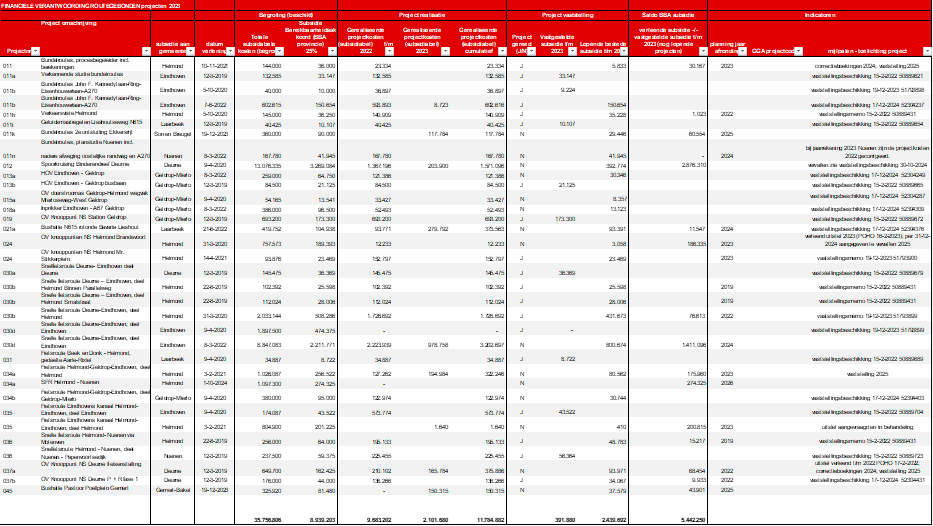The image size is (933, 526).
Task: Open the Projectnr column filter dropdown
Action: 34,50
